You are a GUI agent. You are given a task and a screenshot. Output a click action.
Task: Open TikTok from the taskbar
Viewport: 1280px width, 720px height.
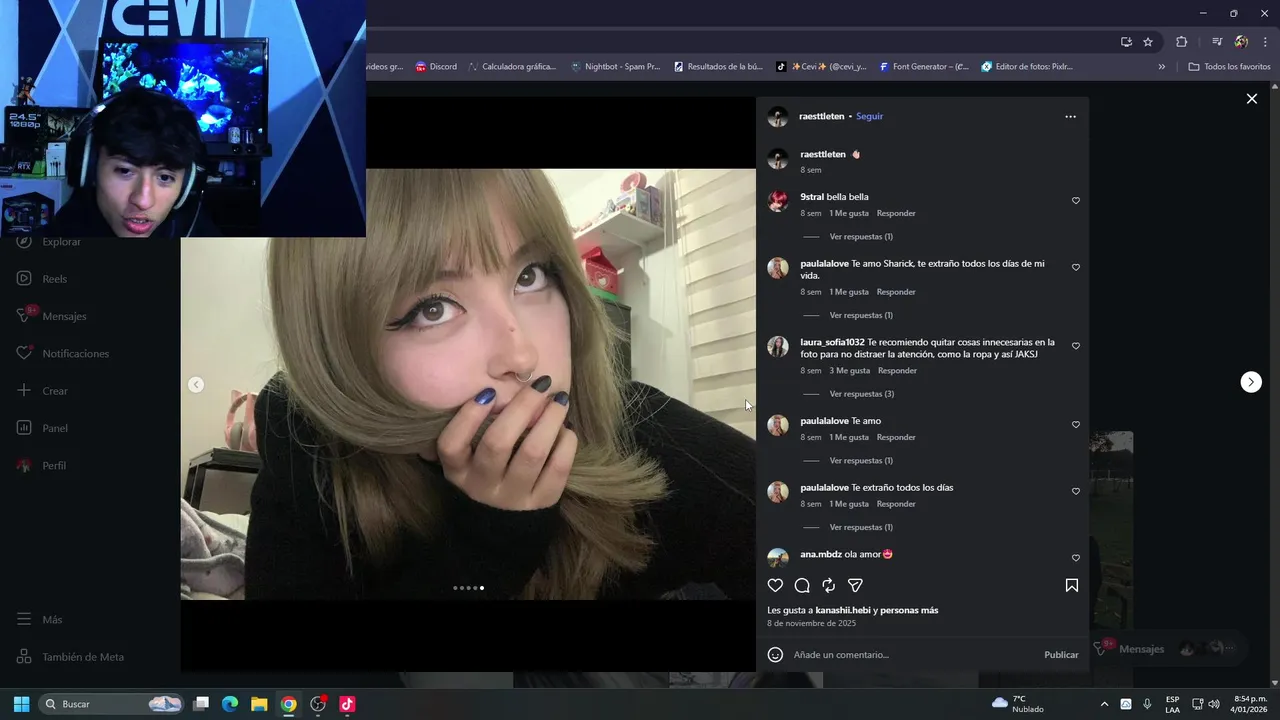[x=347, y=704]
